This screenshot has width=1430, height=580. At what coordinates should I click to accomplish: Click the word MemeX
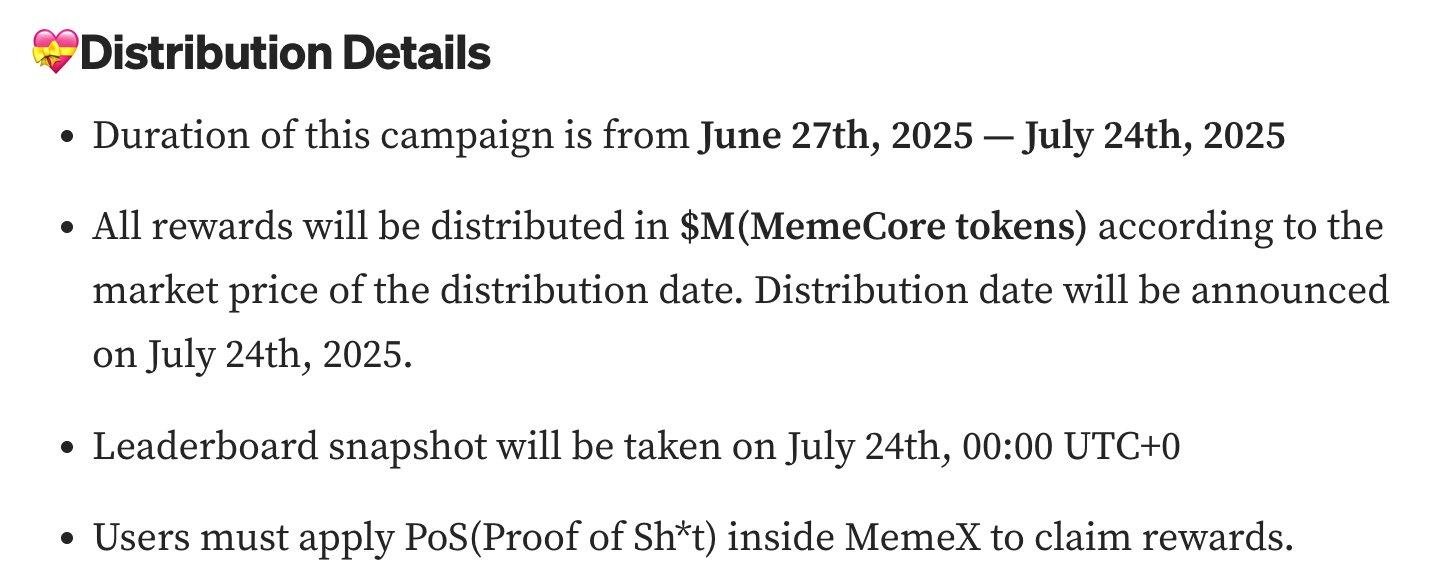tap(912, 538)
